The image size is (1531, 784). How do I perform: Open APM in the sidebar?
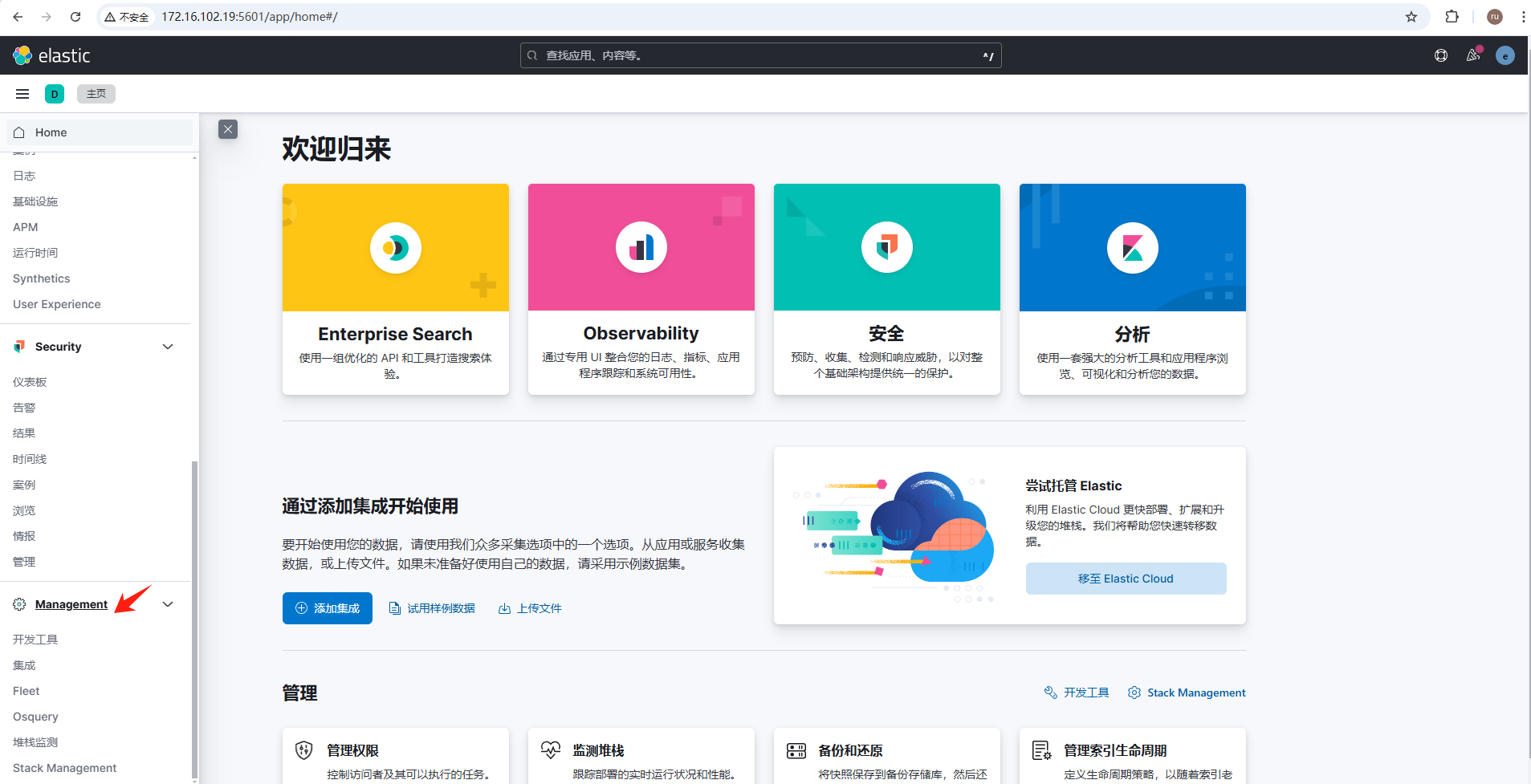(x=26, y=227)
